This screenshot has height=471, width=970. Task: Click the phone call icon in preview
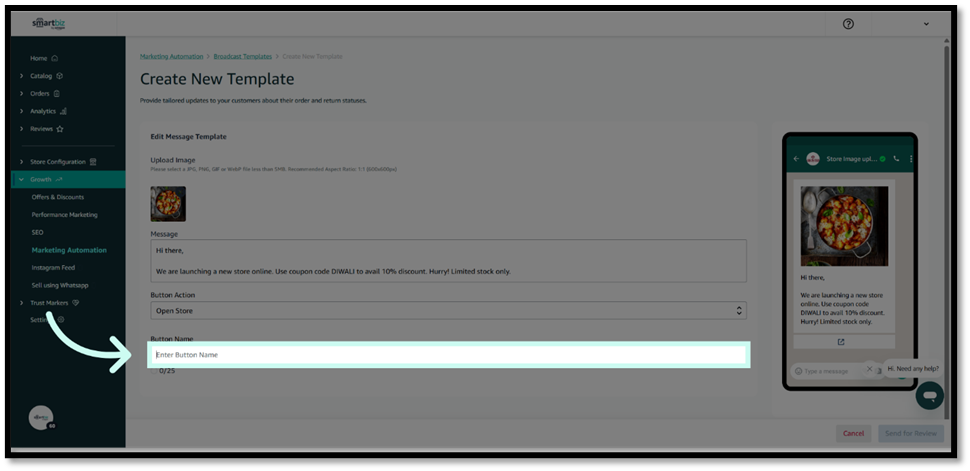pos(896,159)
